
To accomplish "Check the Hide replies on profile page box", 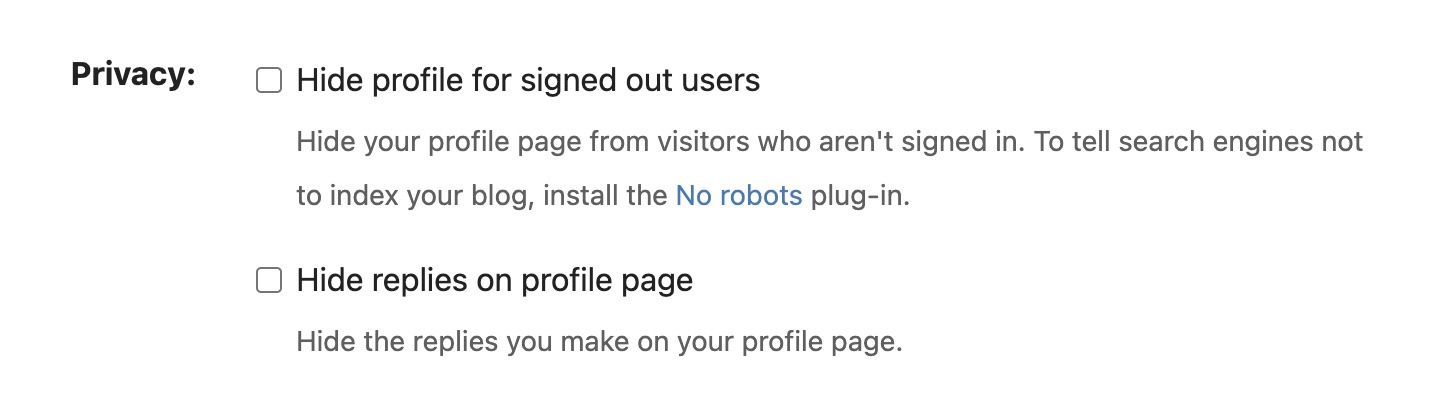I will [269, 281].
